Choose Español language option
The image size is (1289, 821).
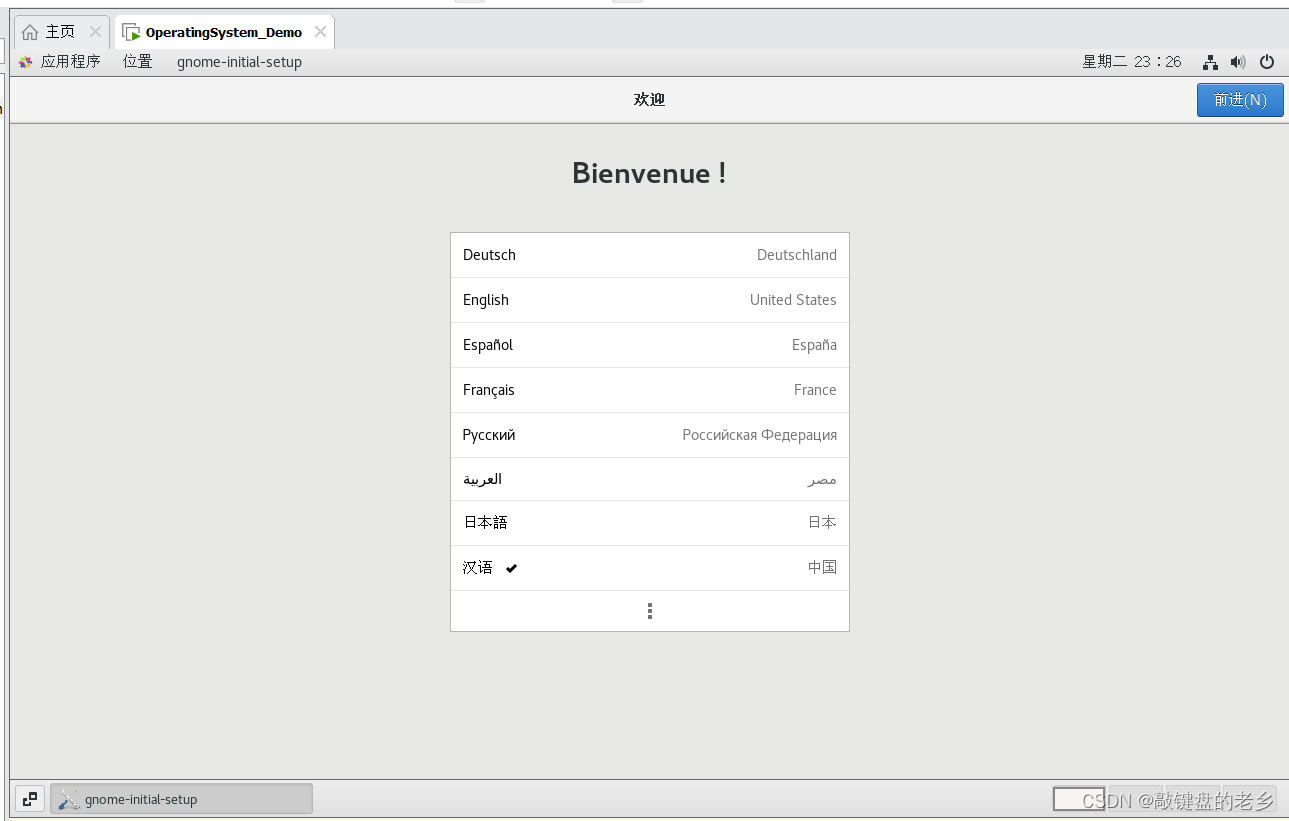pyautogui.click(x=650, y=345)
